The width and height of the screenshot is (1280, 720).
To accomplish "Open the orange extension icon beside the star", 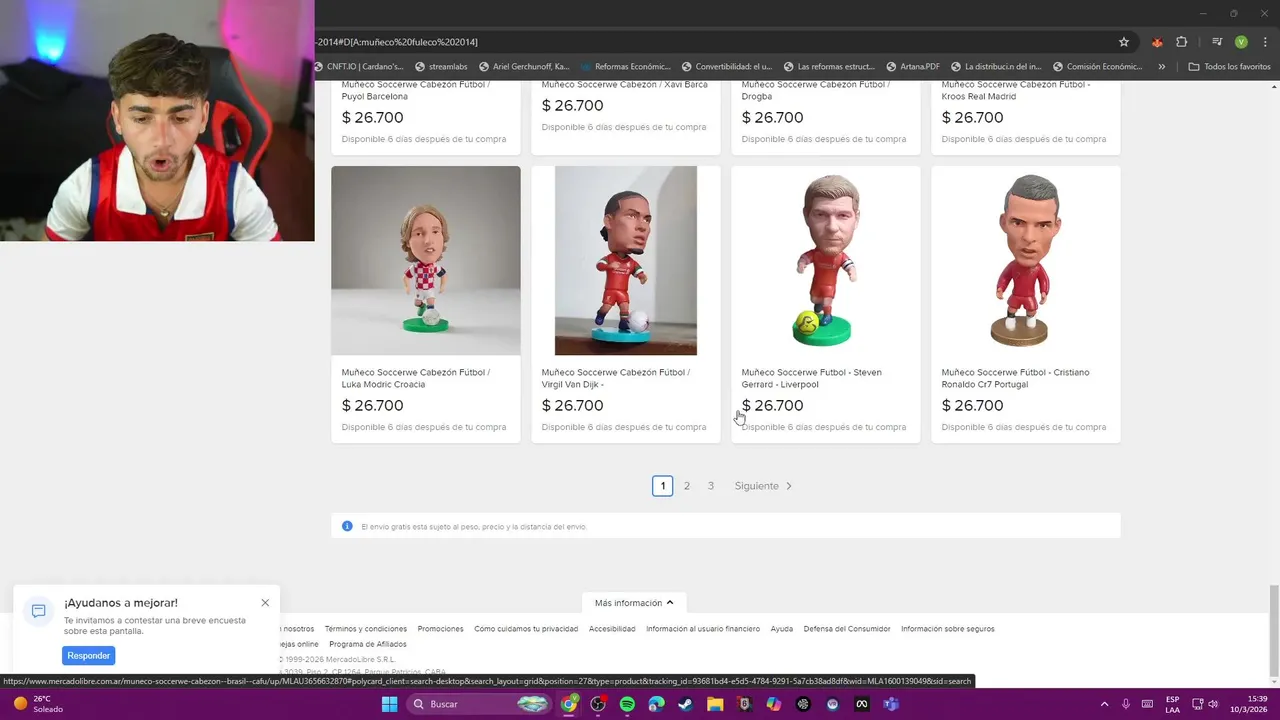I will point(1157,42).
